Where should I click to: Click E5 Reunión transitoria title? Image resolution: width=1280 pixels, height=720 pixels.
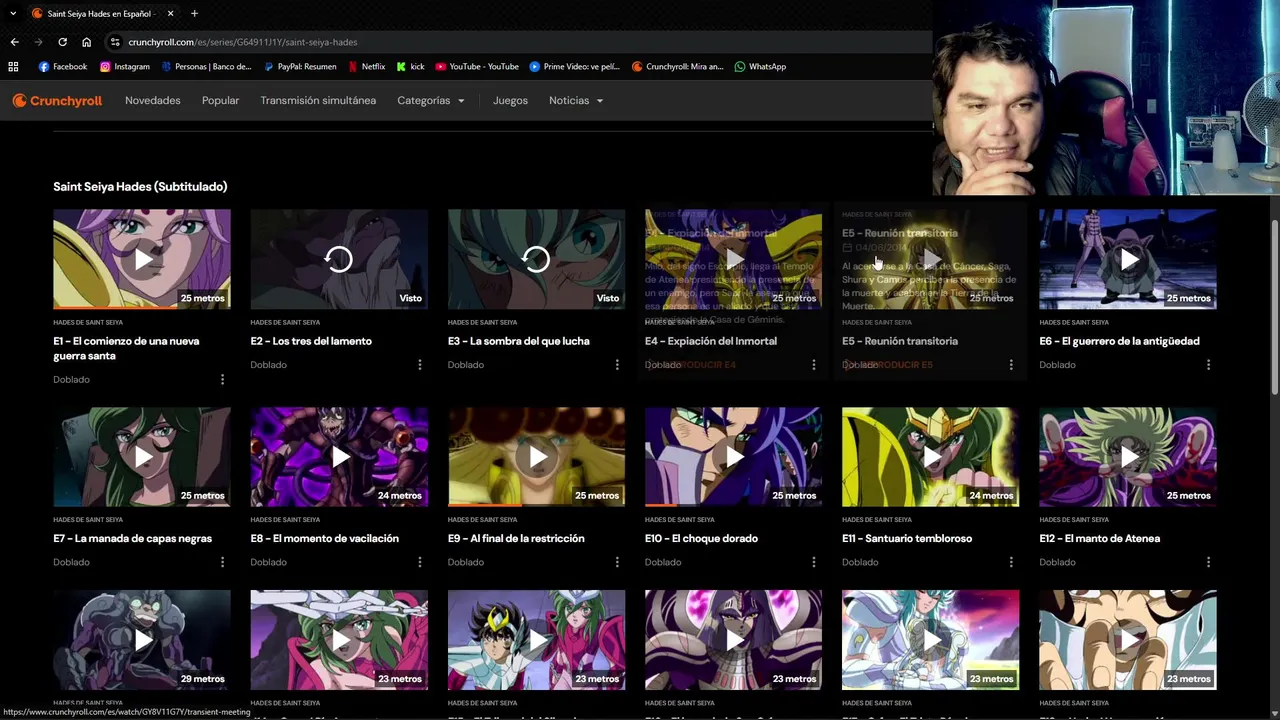pos(900,341)
